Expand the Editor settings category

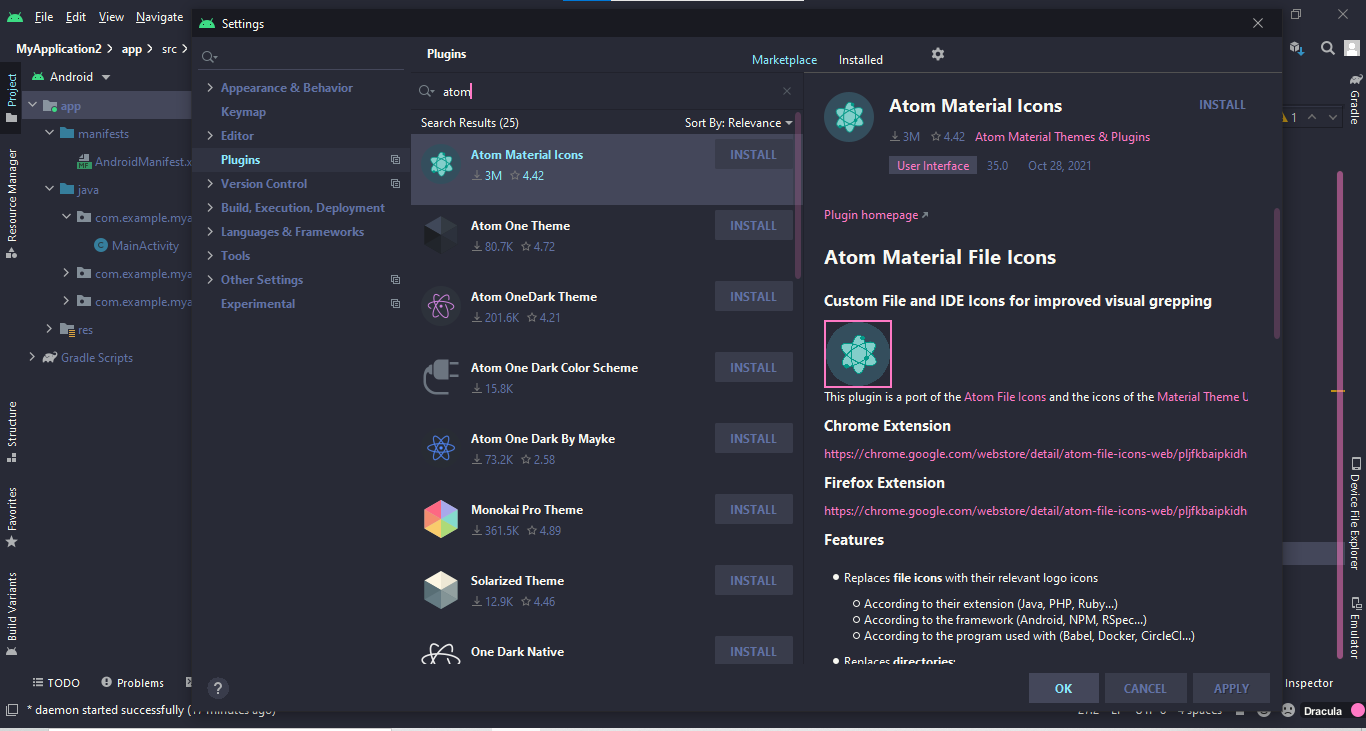210,136
